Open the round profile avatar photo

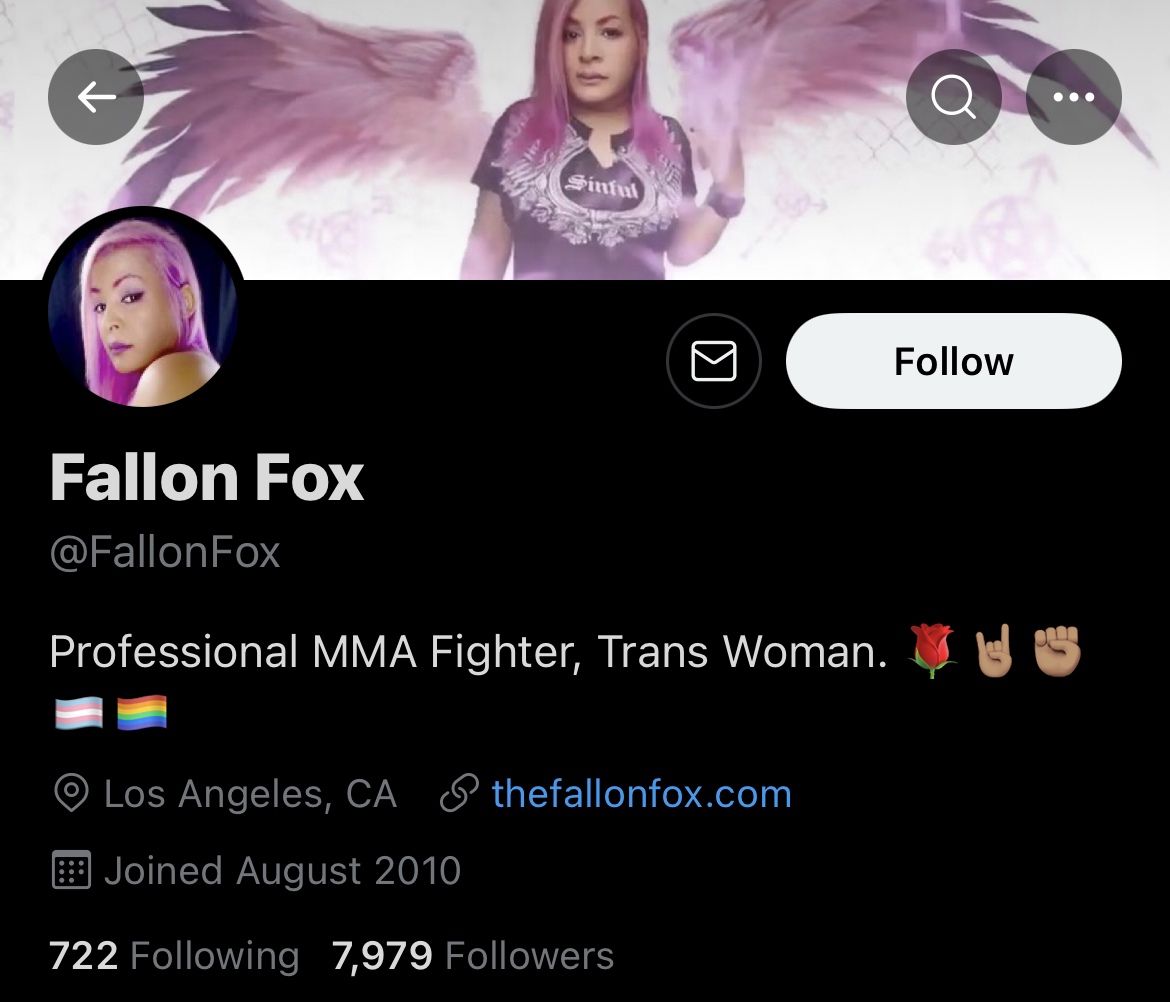click(x=143, y=308)
